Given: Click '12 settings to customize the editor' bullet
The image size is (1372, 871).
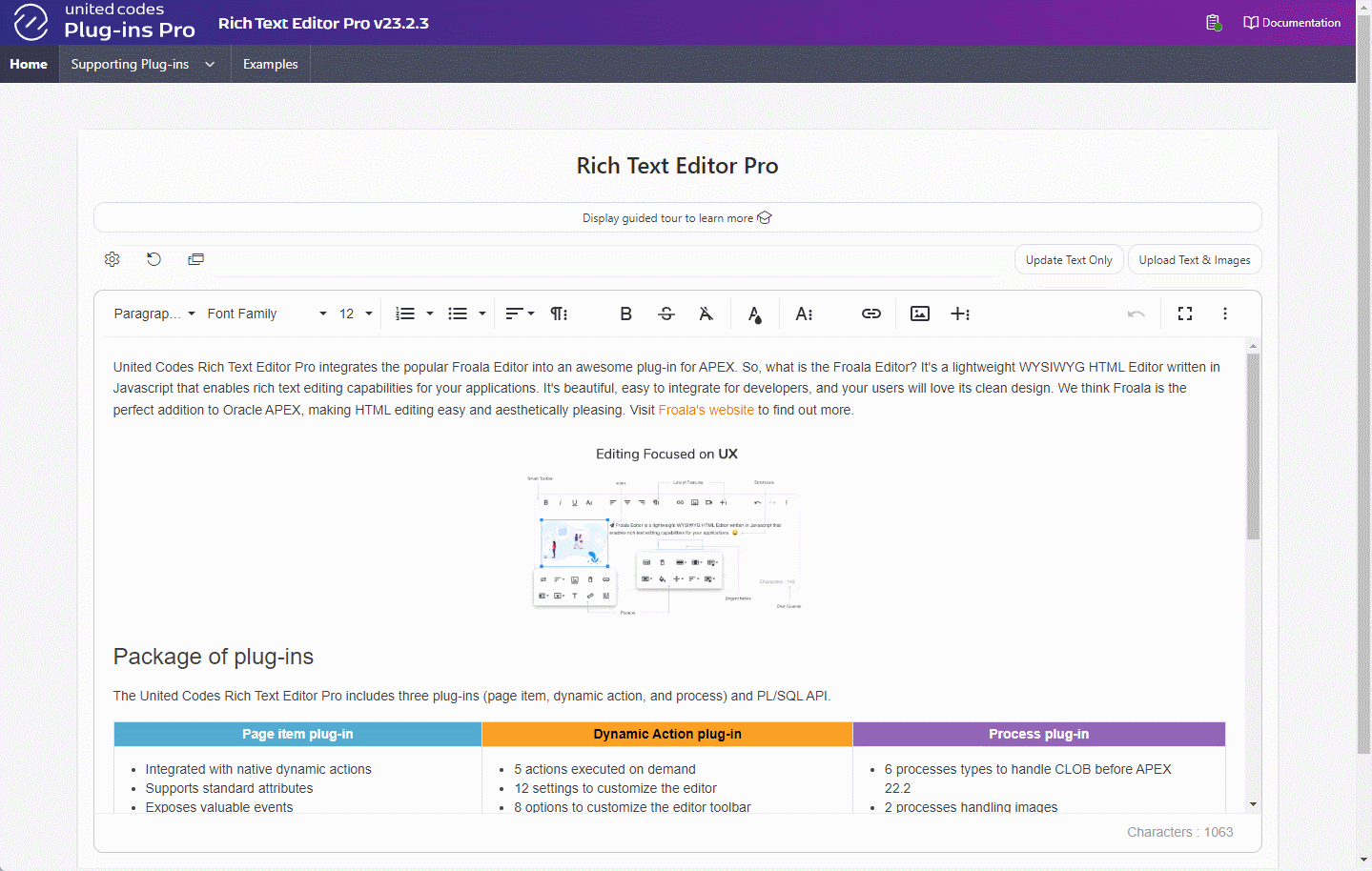Looking at the screenshot, I should [616, 788].
